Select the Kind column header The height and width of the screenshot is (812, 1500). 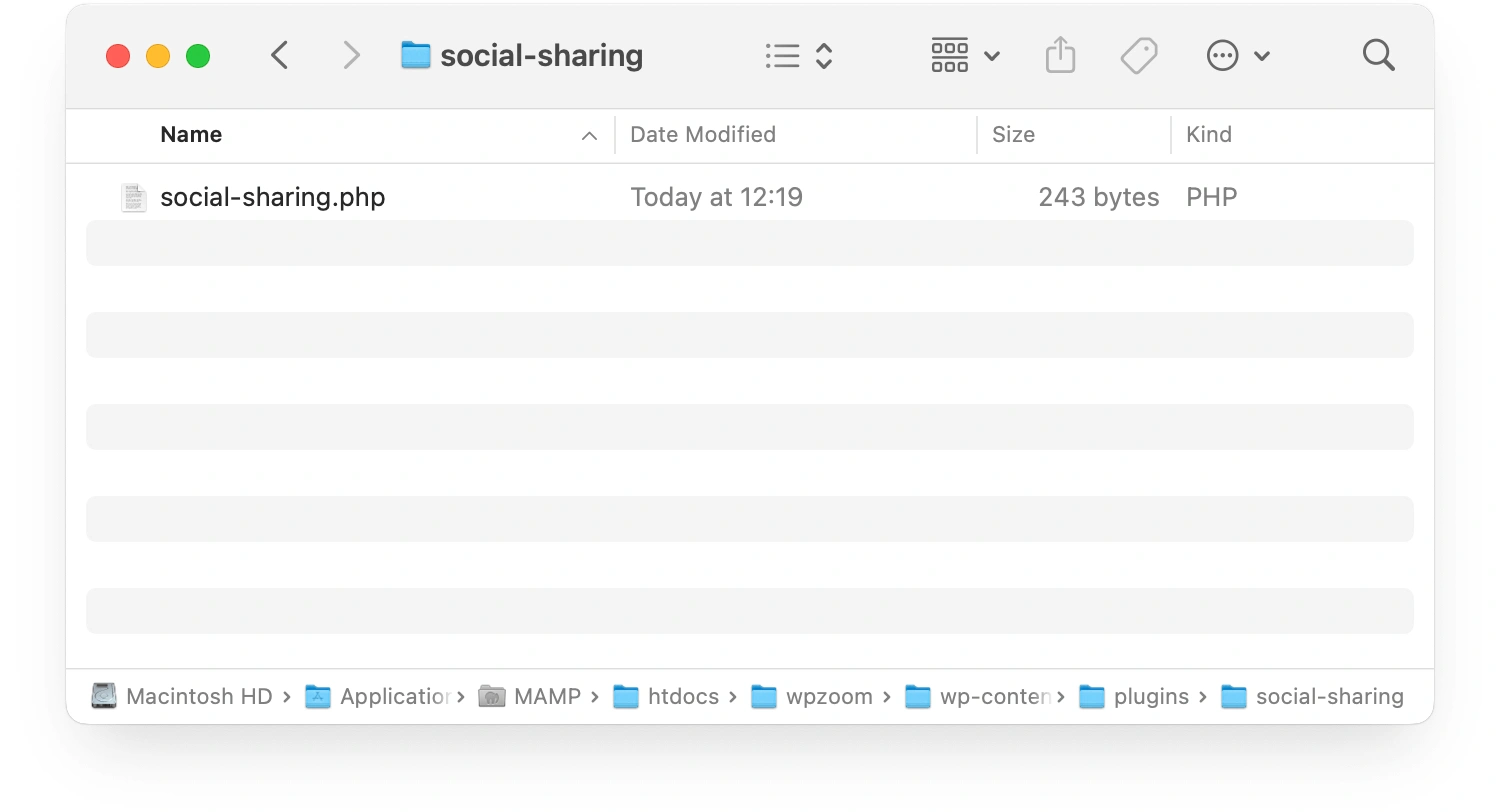pyautogui.click(x=1209, y=134)
